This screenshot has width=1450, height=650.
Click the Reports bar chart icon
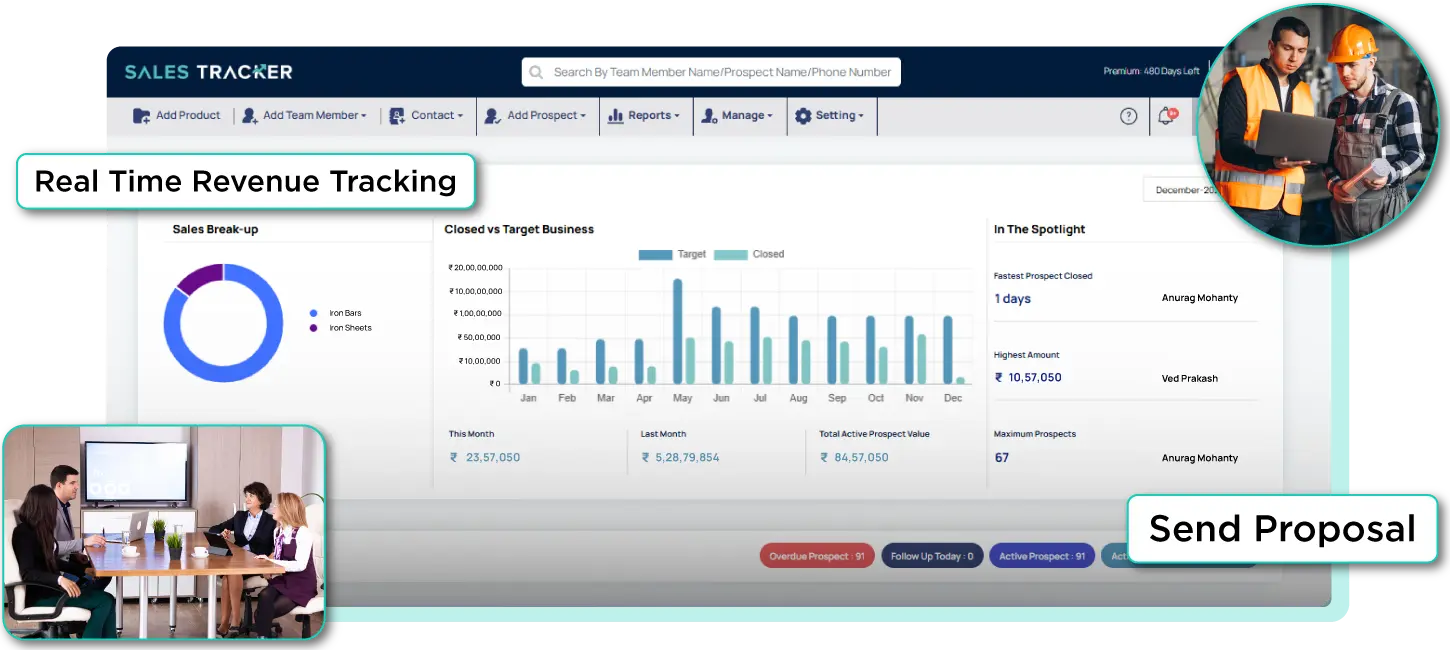[x=616, y=116]
